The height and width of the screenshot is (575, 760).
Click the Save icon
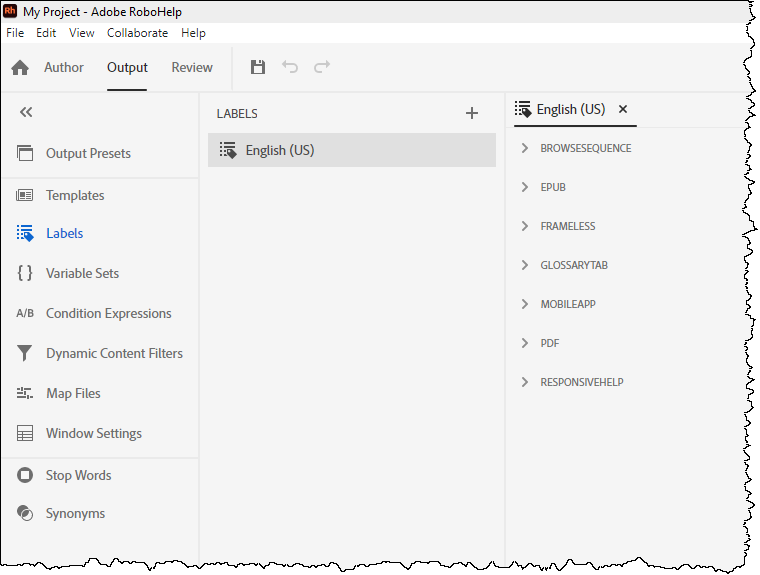point(258,68)
